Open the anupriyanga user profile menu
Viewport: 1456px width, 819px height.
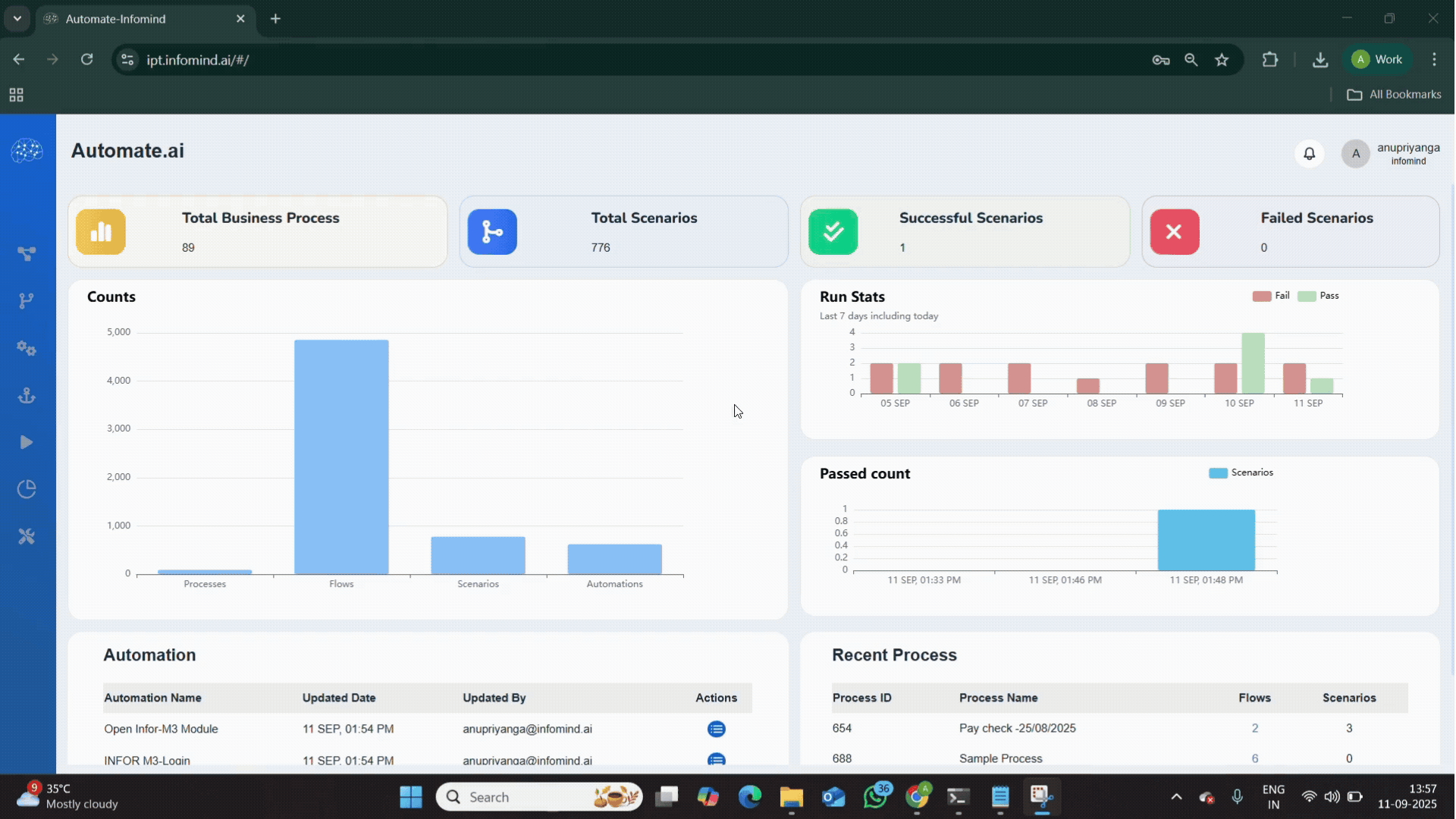[x=1391, y=153]
